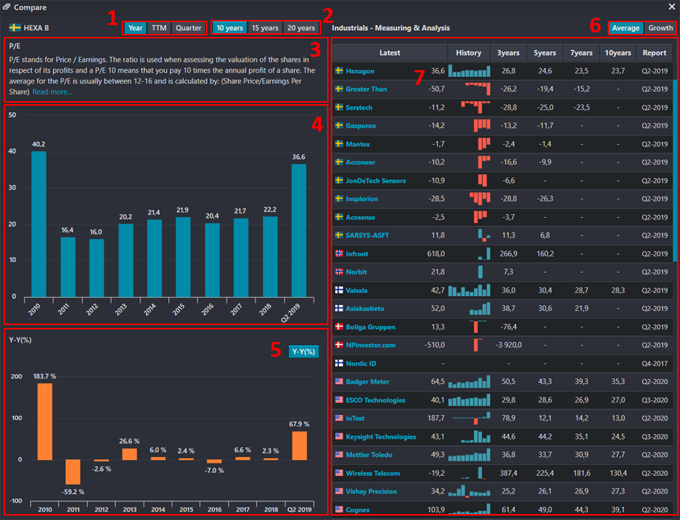Open Mettler Toledo company link

click(369, 455)
